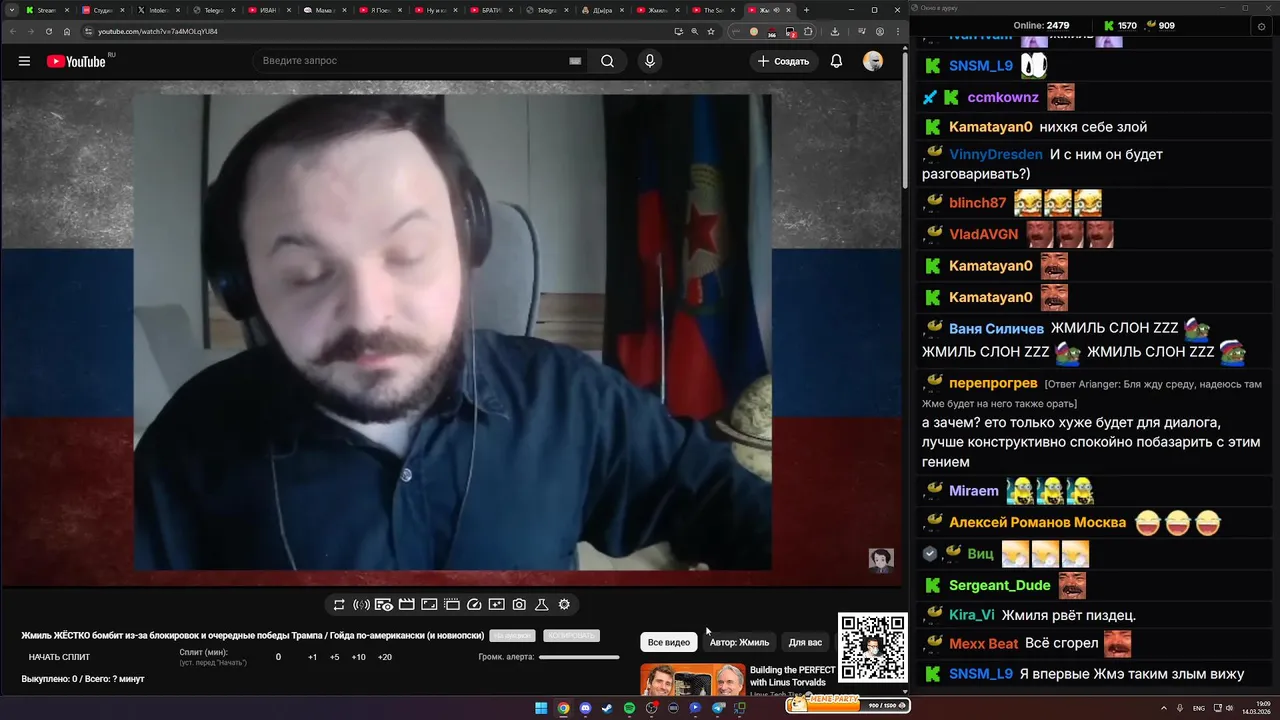The image size is (1280, 720).
Task: Click the browser home button
Action: 67,31
